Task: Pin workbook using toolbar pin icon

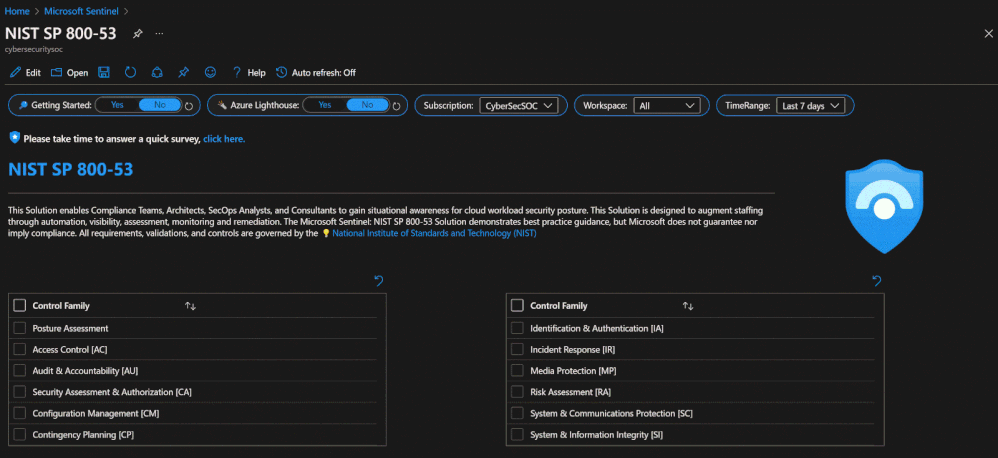Action: point(183,73)
